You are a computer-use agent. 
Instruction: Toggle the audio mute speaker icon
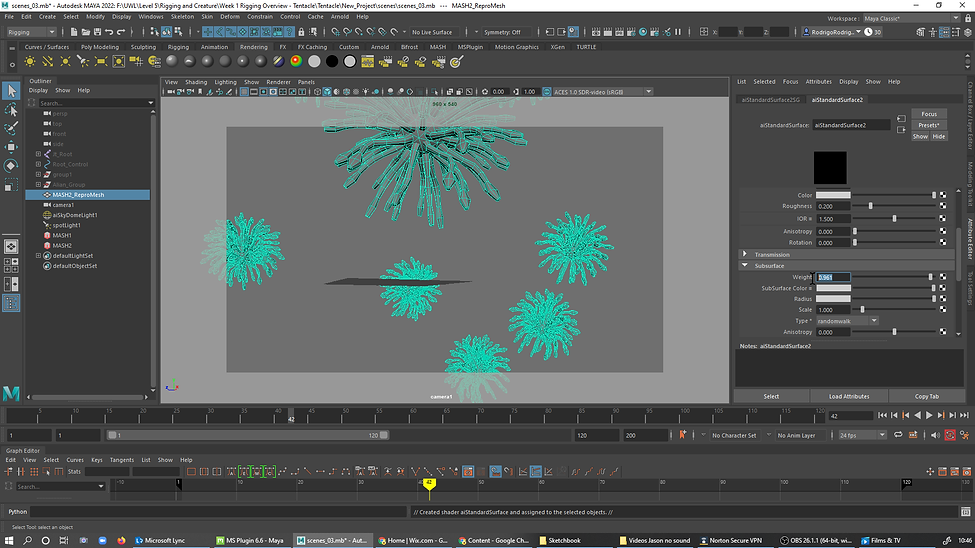click(935, 435)
